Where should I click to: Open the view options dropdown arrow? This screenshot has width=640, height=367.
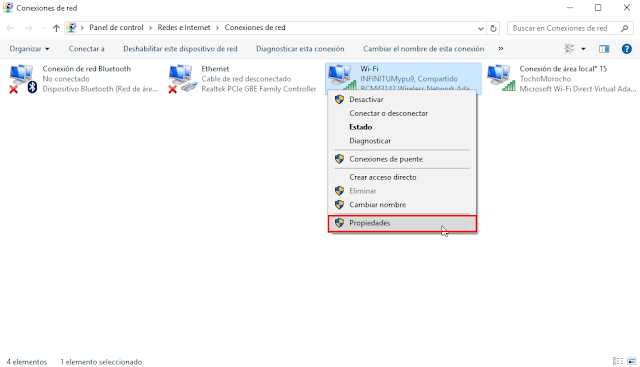[x=583, y=49]
